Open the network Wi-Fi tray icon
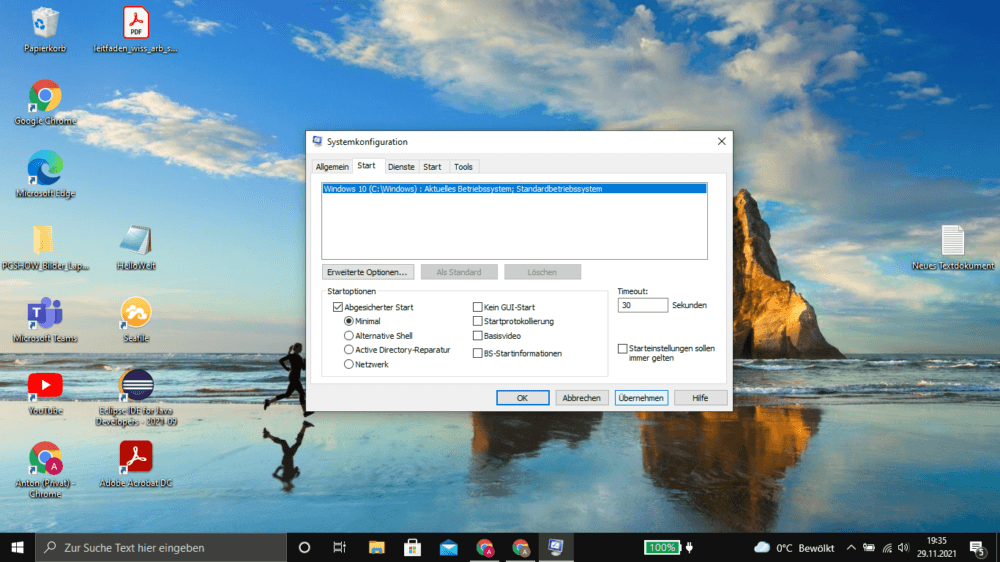 [x=887, y=547]
